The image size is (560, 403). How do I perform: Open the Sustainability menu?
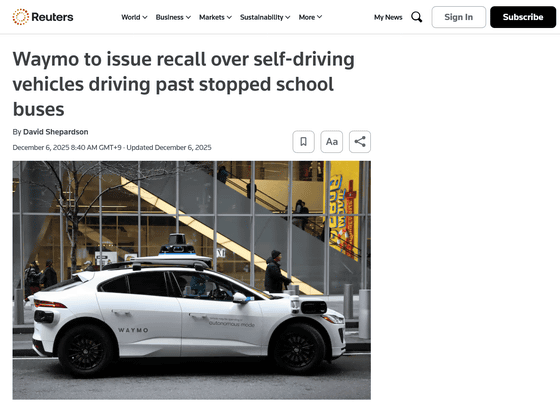click(x=265, y=17)
